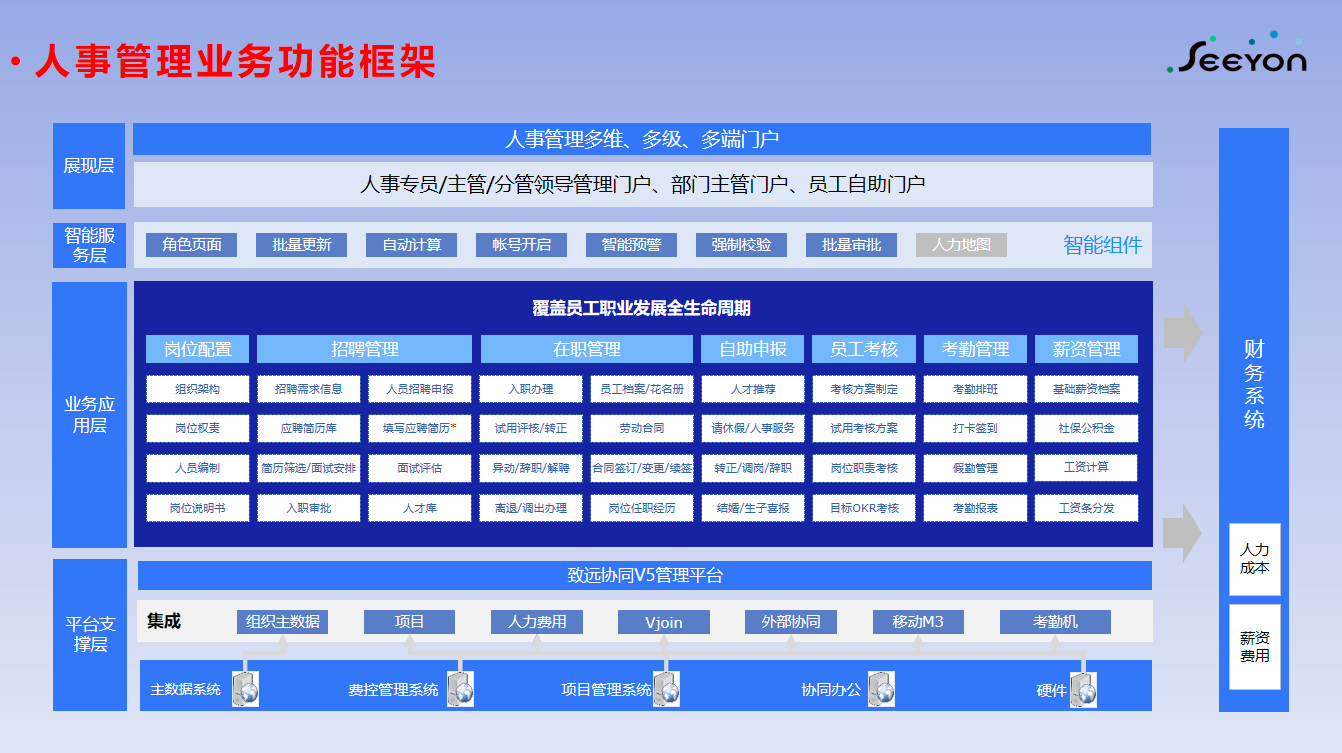
Task: Click the server icon beside 项目管理系统
Action: pyautogui.click(x=667, y=689)
